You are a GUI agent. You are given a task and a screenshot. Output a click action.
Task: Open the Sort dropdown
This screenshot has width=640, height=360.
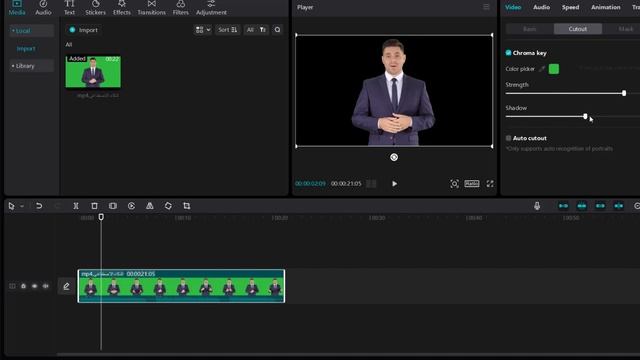tap(227, 30)
